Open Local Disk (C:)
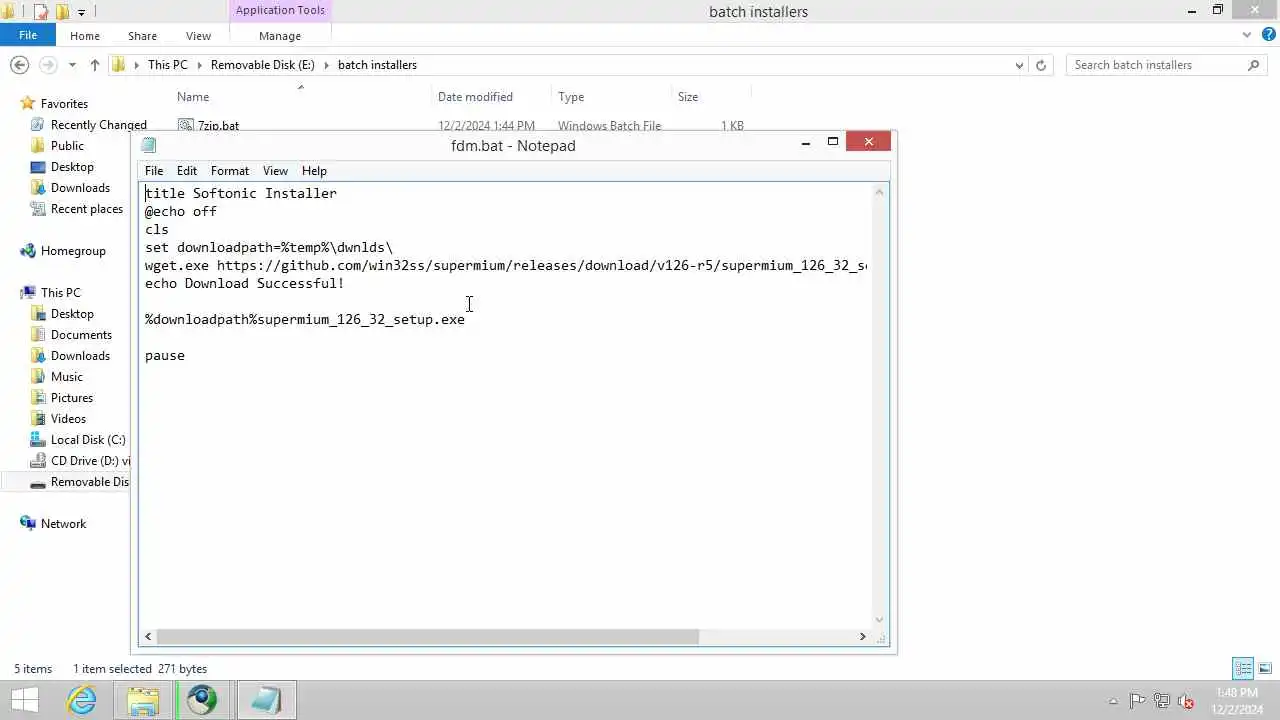Image resolution: width=1280 pixels, height=720 pixels. pos(88,440)
